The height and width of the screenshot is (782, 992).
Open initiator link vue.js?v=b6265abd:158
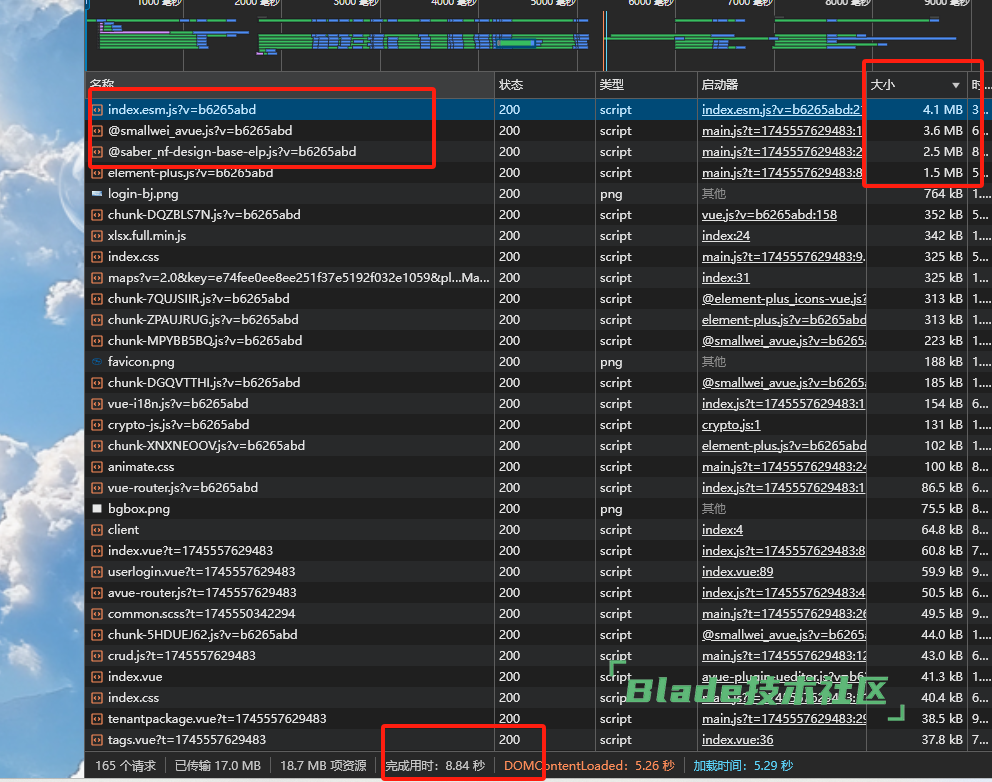(769, 215)
